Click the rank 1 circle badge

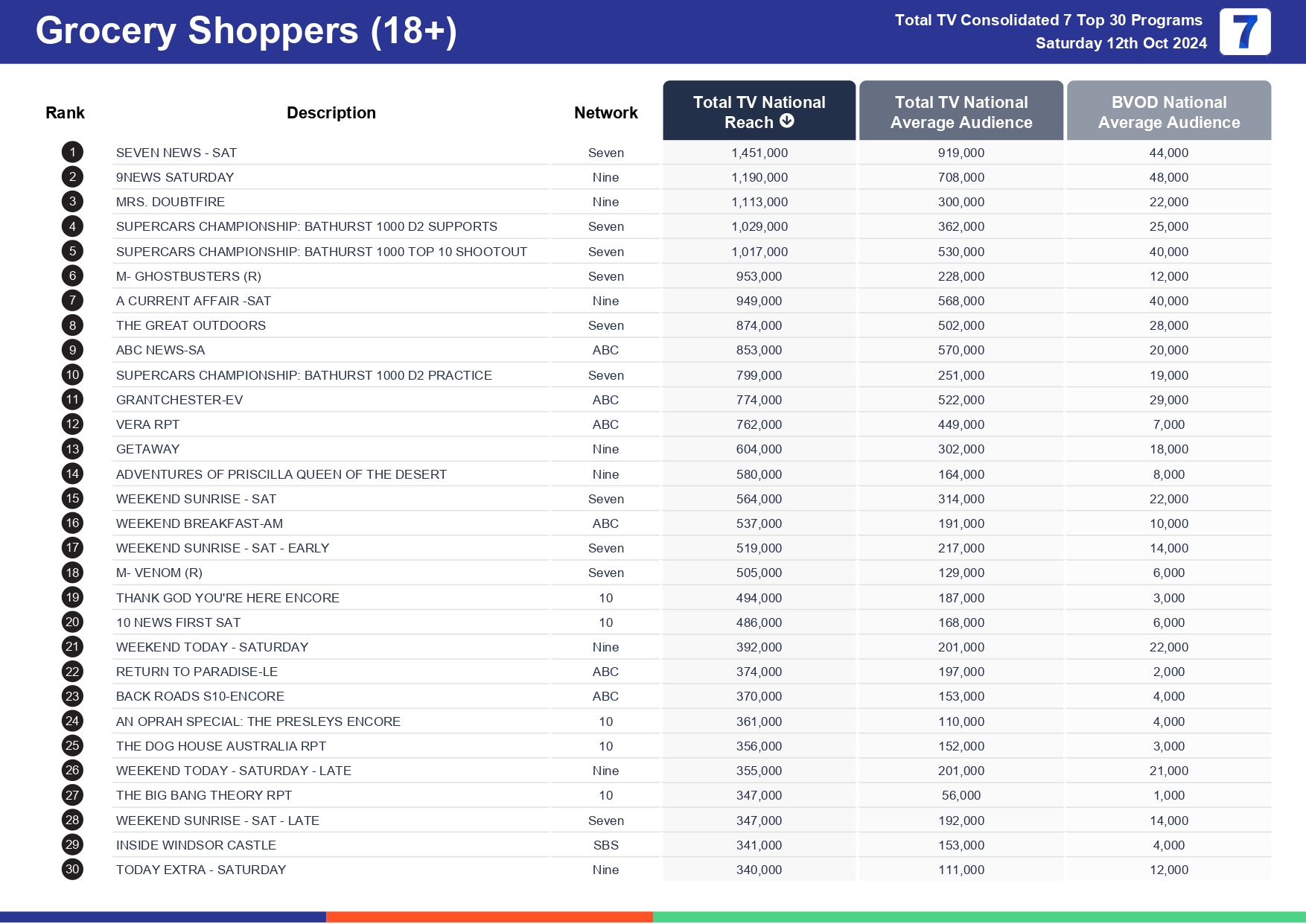[72, 153]
